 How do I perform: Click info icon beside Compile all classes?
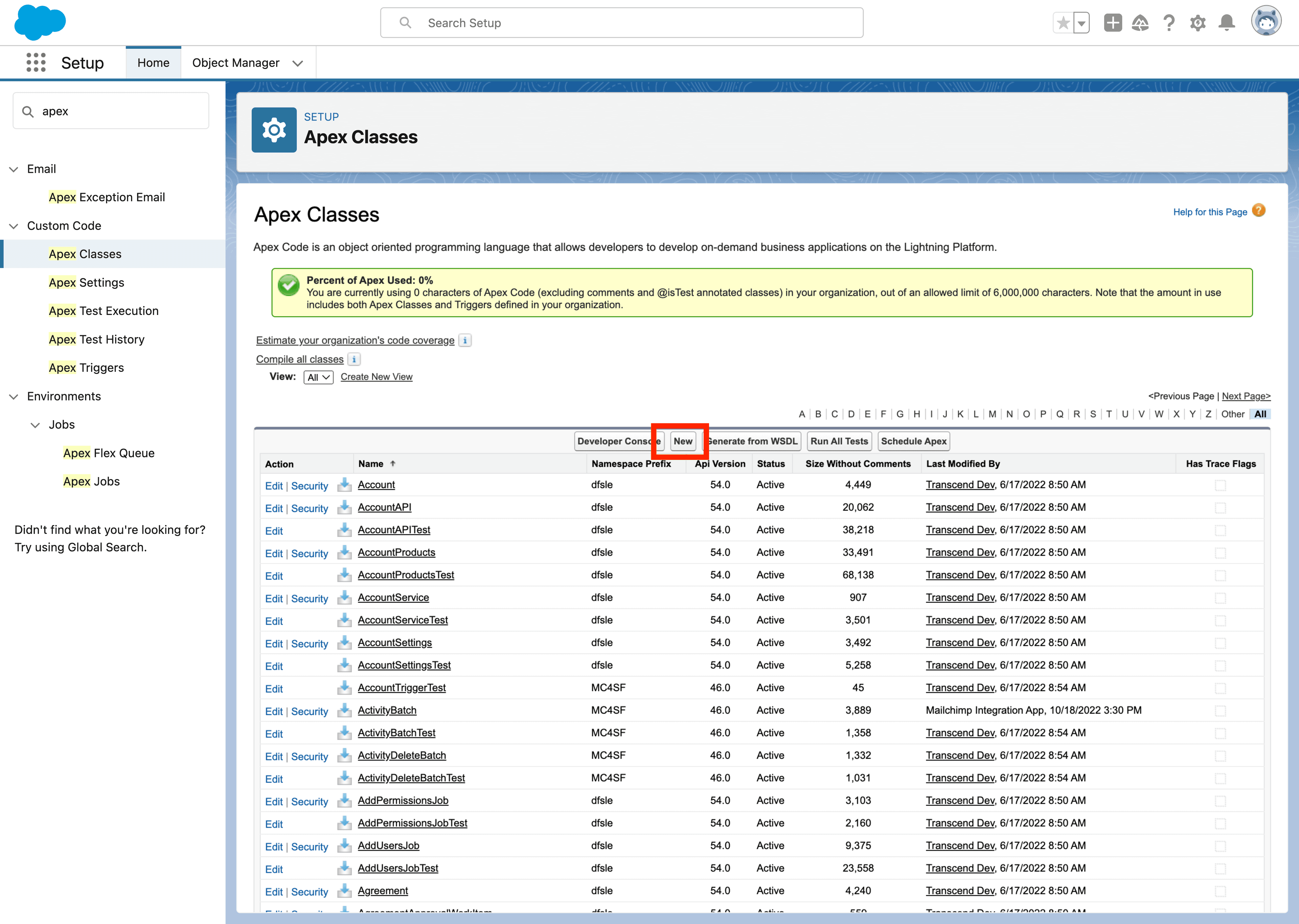354,359
